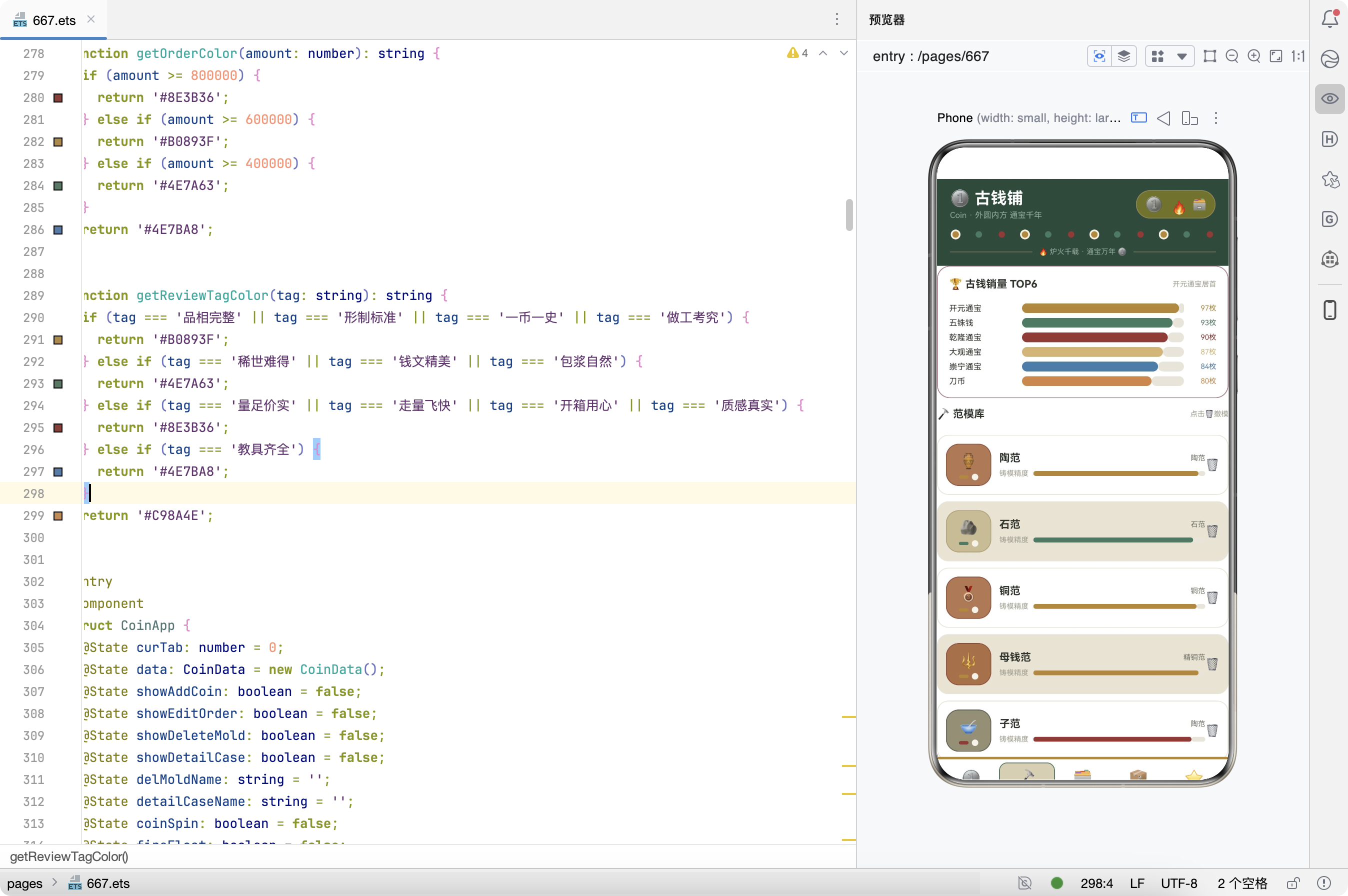
Task: Click the robot assistant icon in right sidebar
Action: [x=1329, y=259]
